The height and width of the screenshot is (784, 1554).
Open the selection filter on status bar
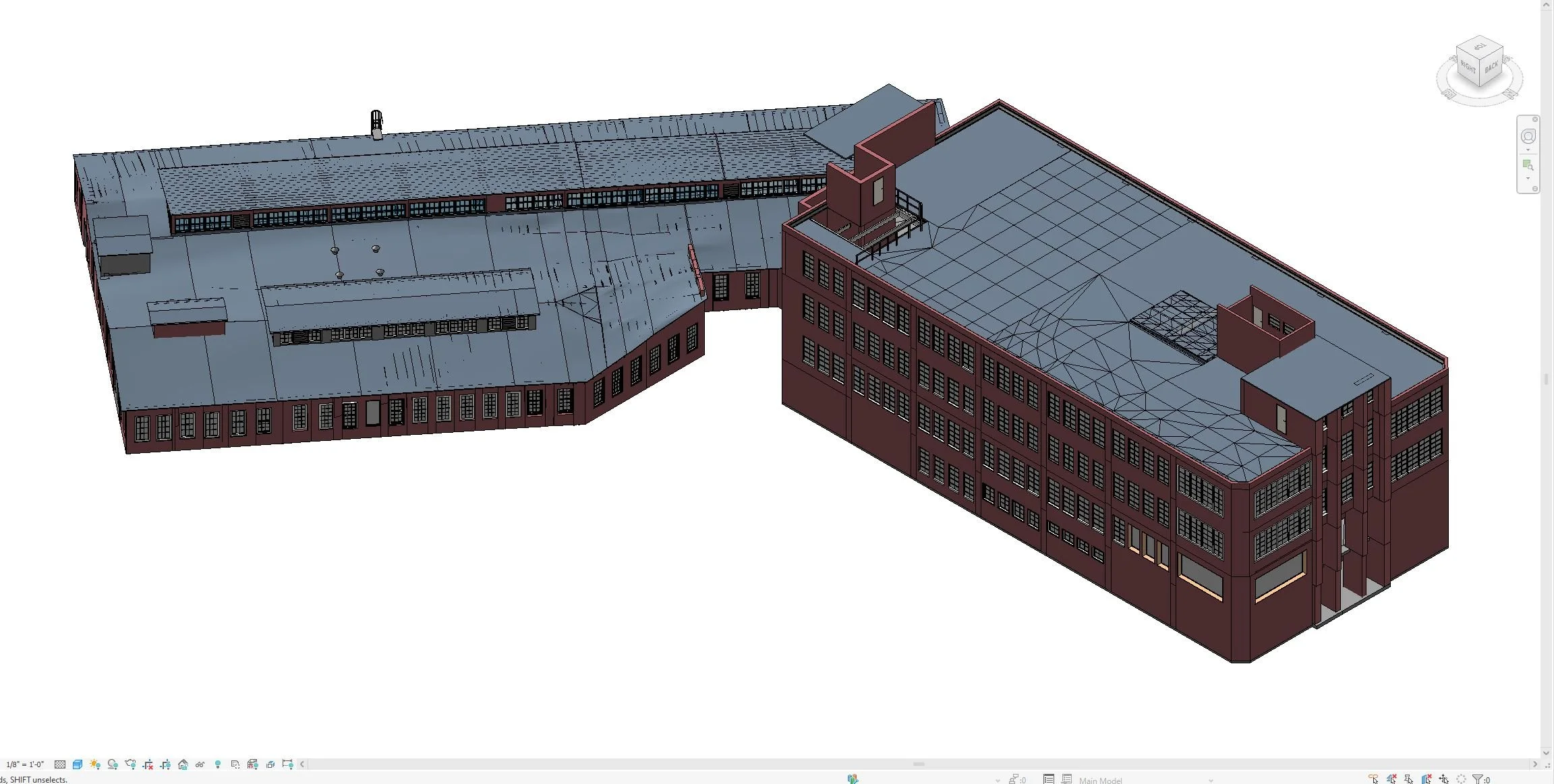(x=1478, y=779)
